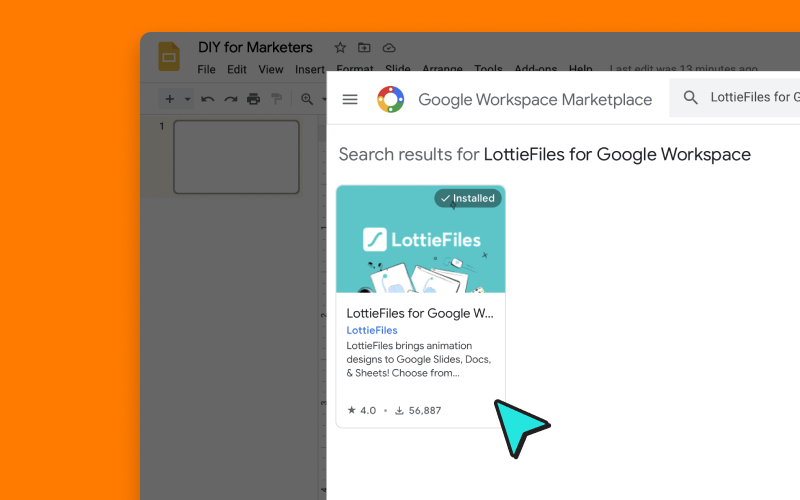Click the Google Workspace Marketplace logo

391,99
